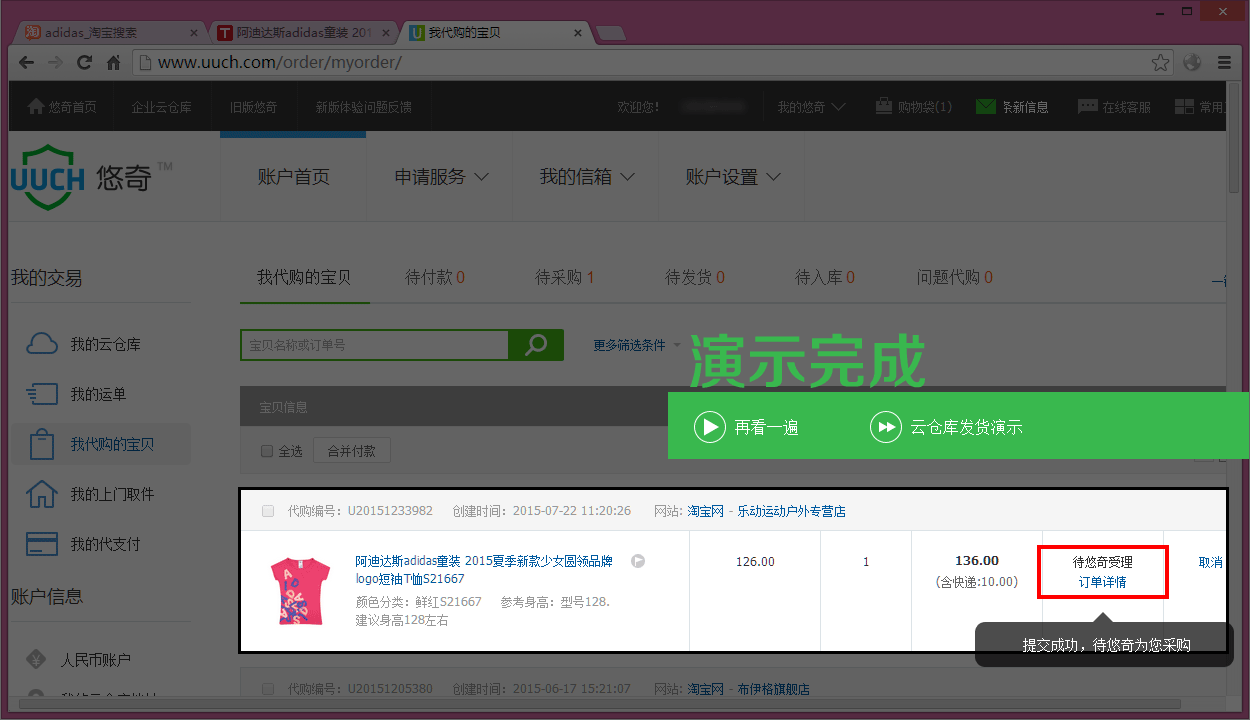Screen dimensions: 1250x720
Task: Open 我的运单 sidebar item
Action: click(x=77, y=394)
